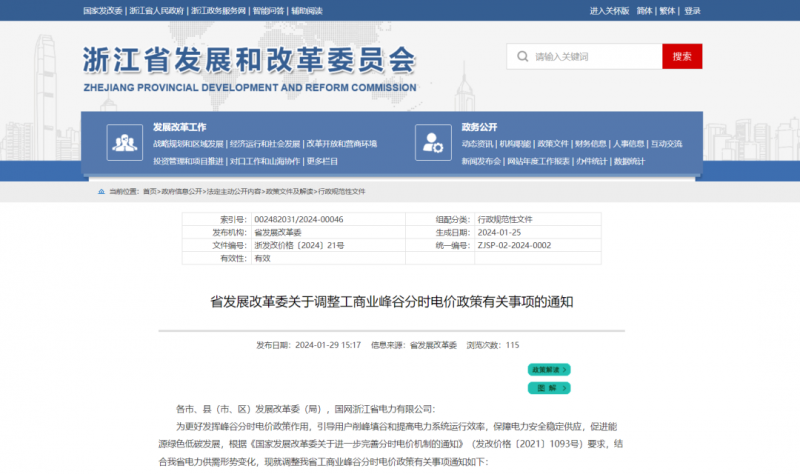Click the 发展改革工作 people group icon
Screen dimensions: 800x474
(x=125, y=143)
